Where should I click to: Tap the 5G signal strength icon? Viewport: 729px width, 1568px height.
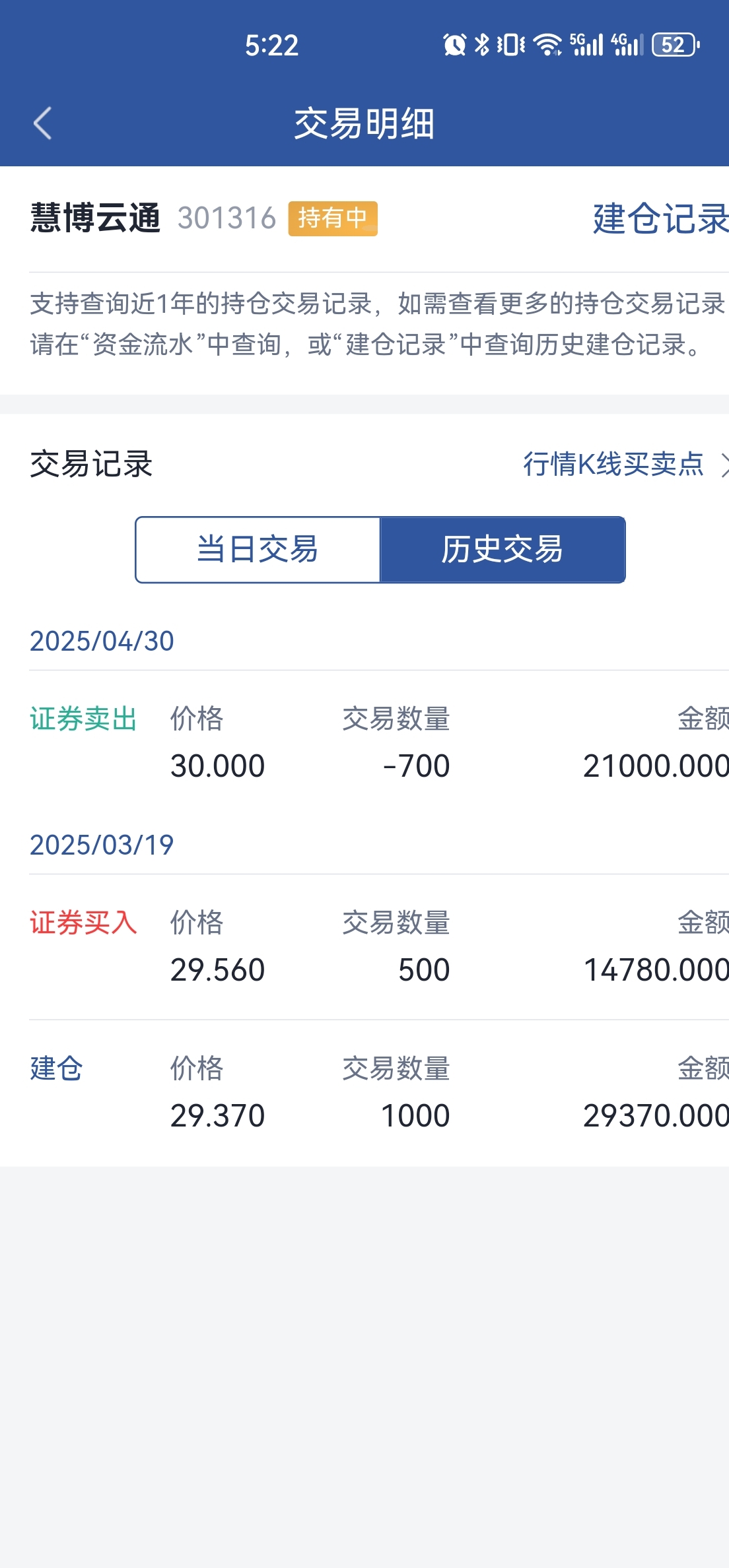[x=586, y=45]
